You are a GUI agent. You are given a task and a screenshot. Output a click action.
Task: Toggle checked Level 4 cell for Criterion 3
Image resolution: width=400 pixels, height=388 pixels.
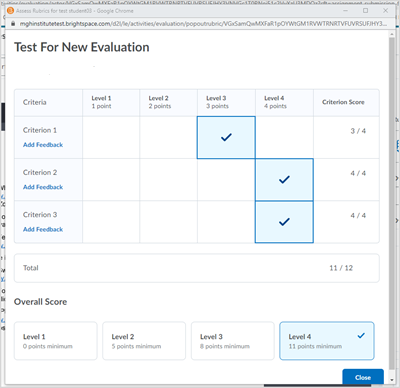[x=284, y=222]
